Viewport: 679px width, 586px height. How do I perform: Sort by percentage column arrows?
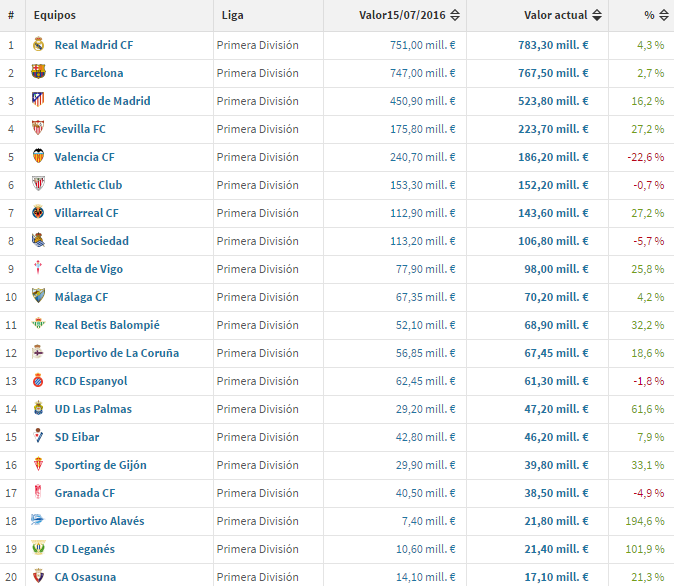[x=664, y=15]
